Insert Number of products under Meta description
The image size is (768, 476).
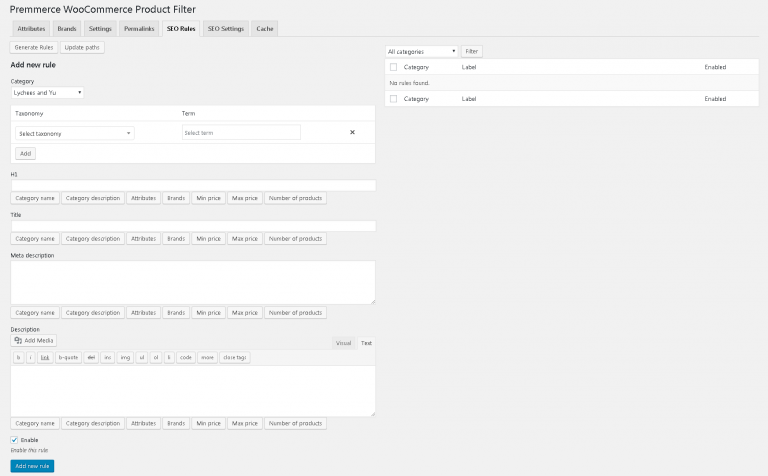295,313
